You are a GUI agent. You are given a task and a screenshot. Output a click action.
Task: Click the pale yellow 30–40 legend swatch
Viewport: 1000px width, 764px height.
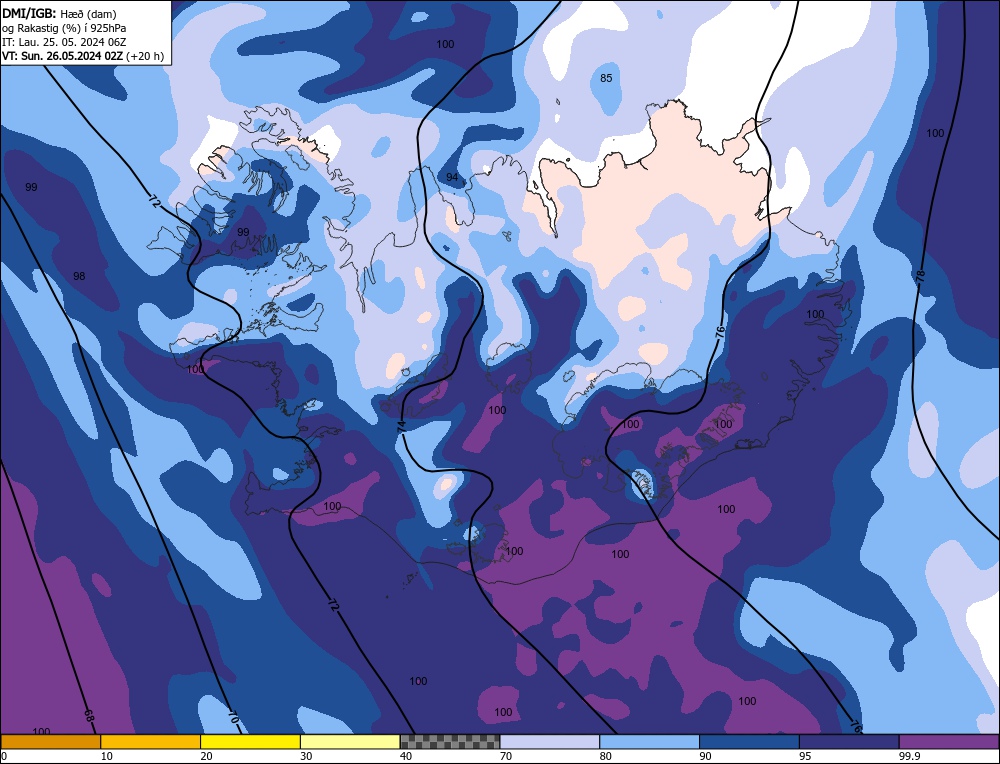(x=350, y=742)
